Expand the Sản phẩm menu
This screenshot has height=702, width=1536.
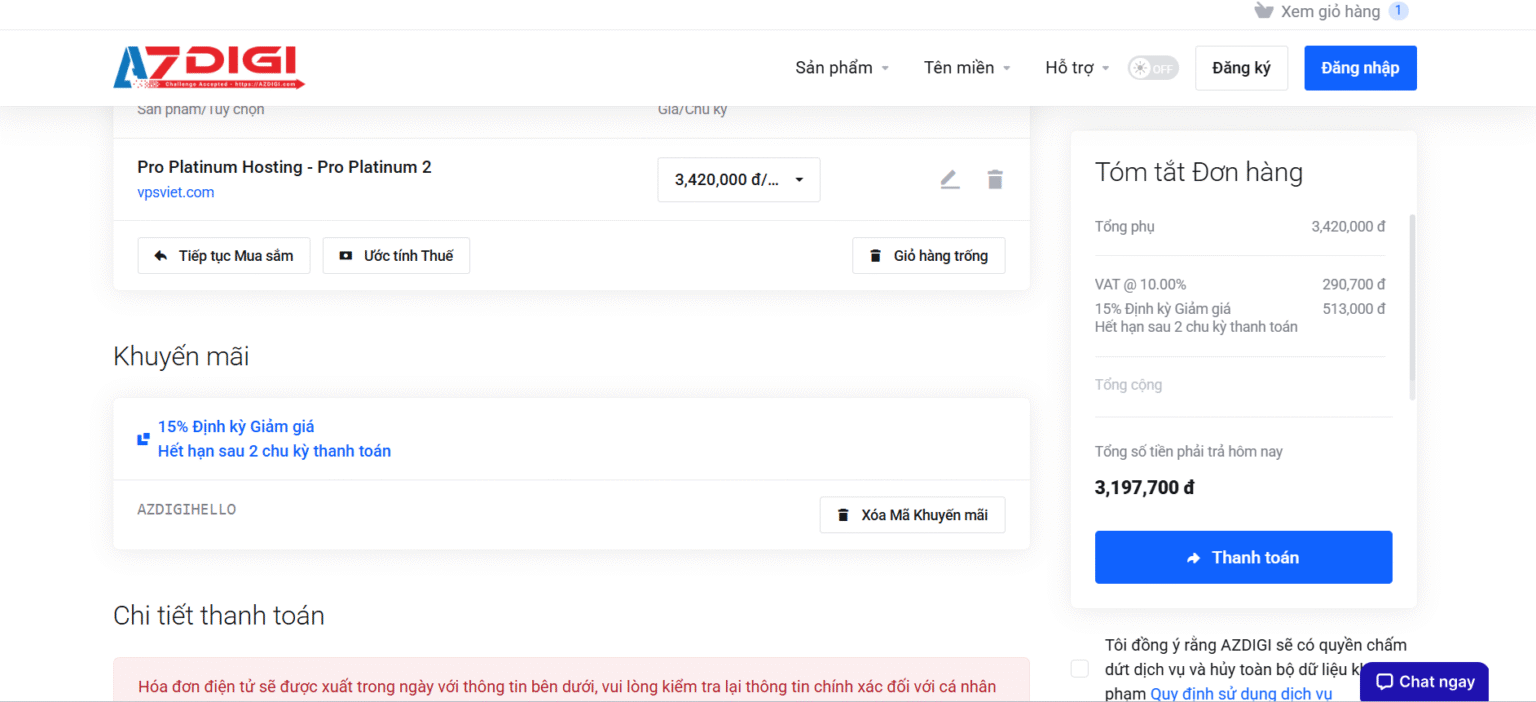tap(841, 68)
